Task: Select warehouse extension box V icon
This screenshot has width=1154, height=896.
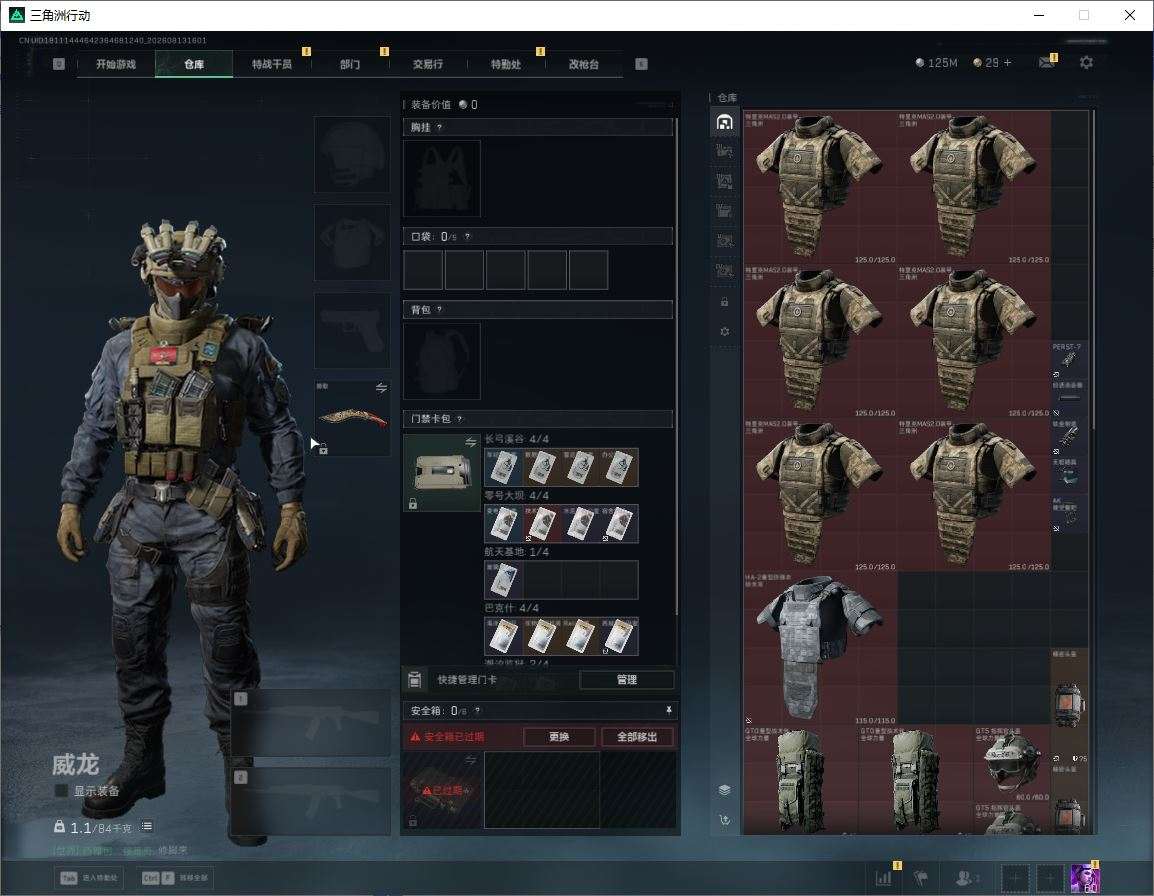Action: (724, 271)
